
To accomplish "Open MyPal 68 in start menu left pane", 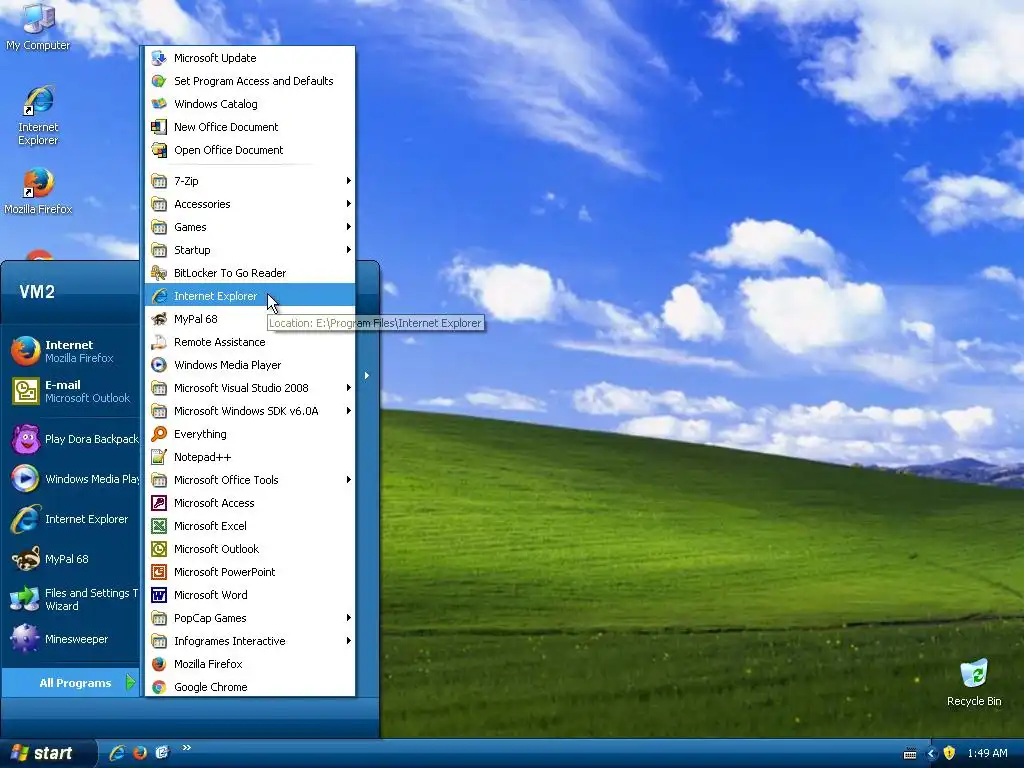I will [71, 559].
